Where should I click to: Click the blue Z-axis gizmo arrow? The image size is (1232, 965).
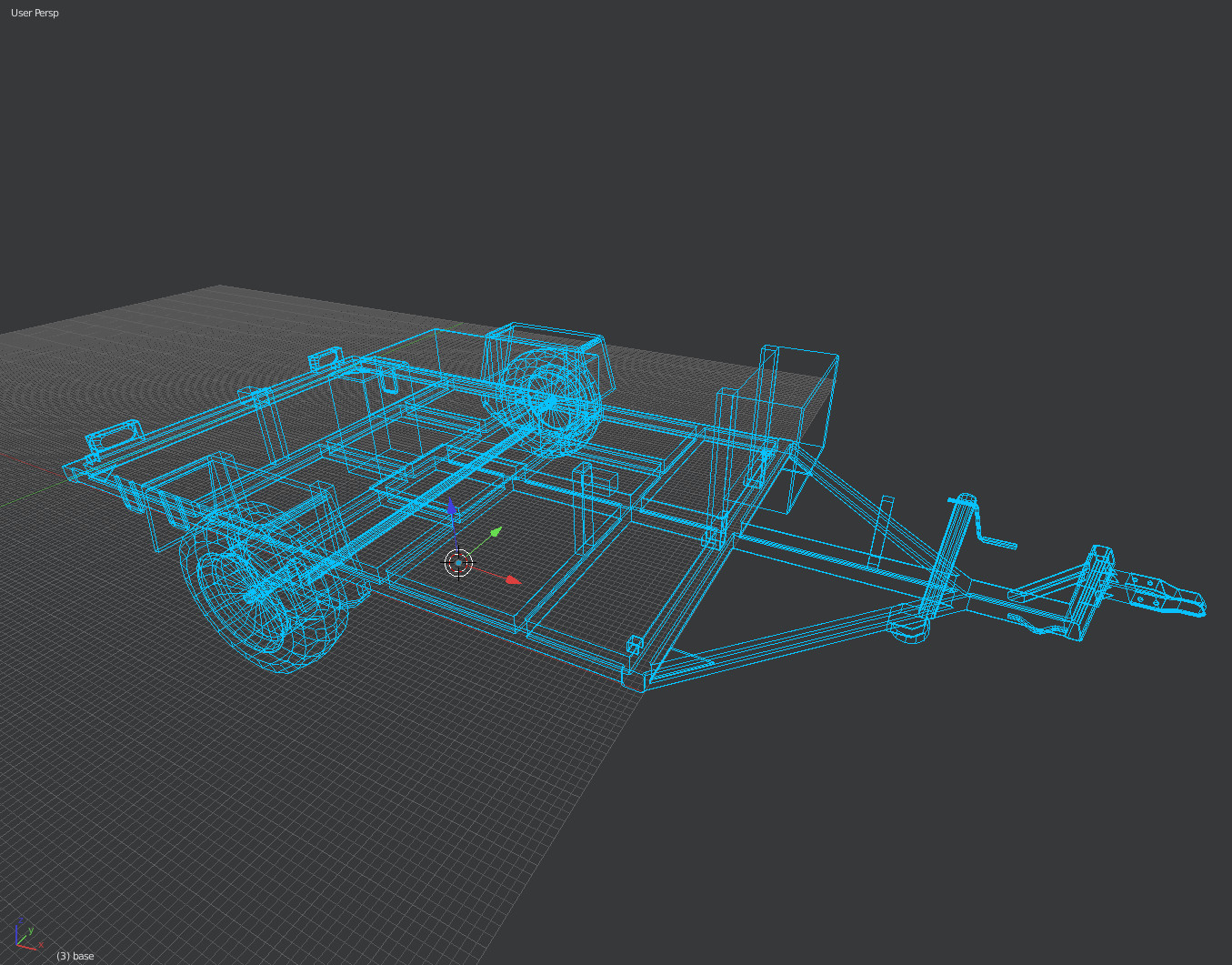coord(452,506)
